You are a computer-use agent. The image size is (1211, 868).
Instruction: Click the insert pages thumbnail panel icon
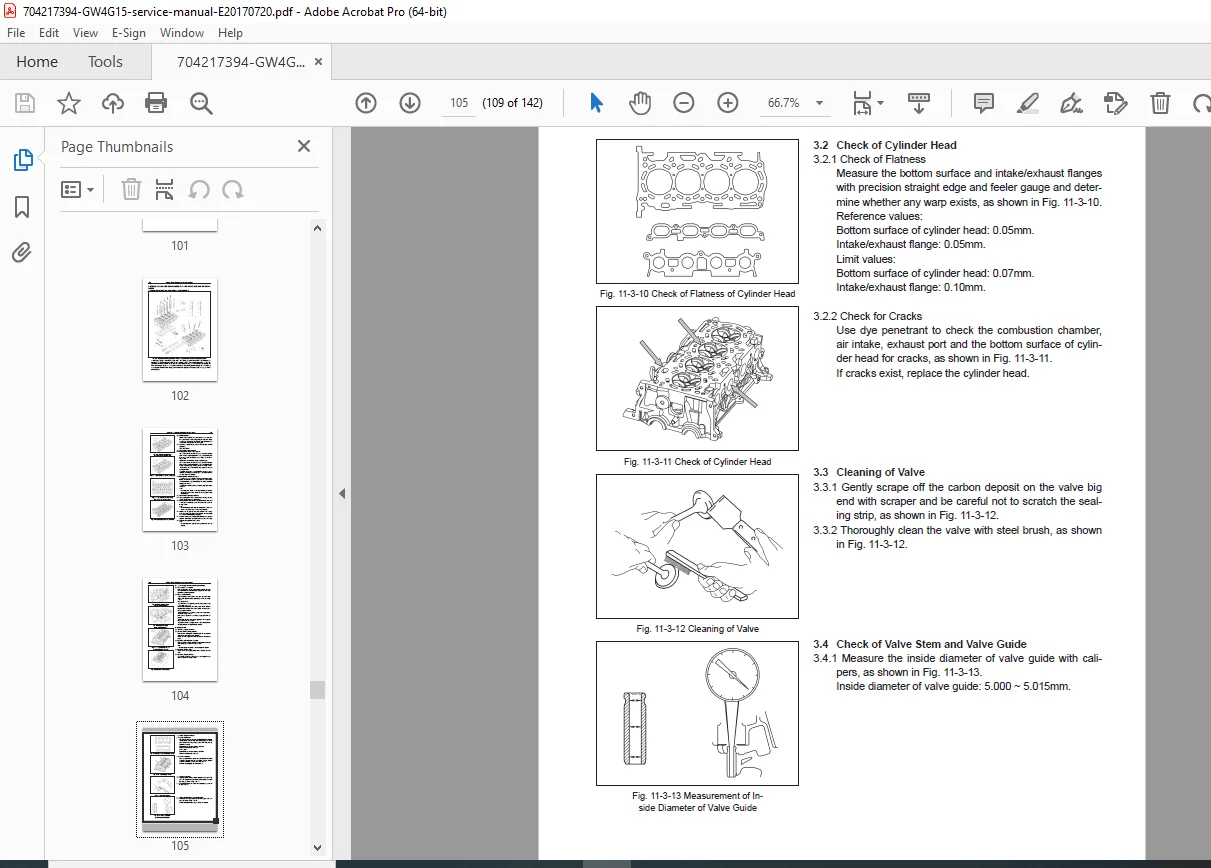pos(165,189)
